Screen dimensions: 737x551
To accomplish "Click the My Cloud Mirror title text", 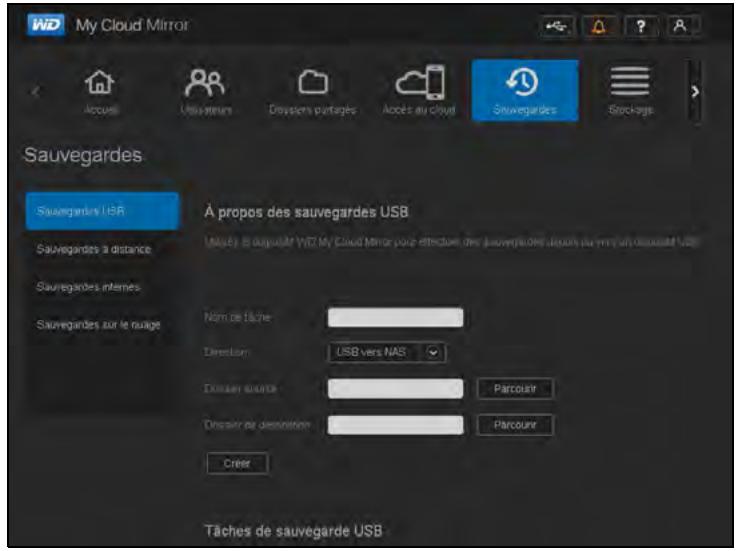I will (132, 25).
